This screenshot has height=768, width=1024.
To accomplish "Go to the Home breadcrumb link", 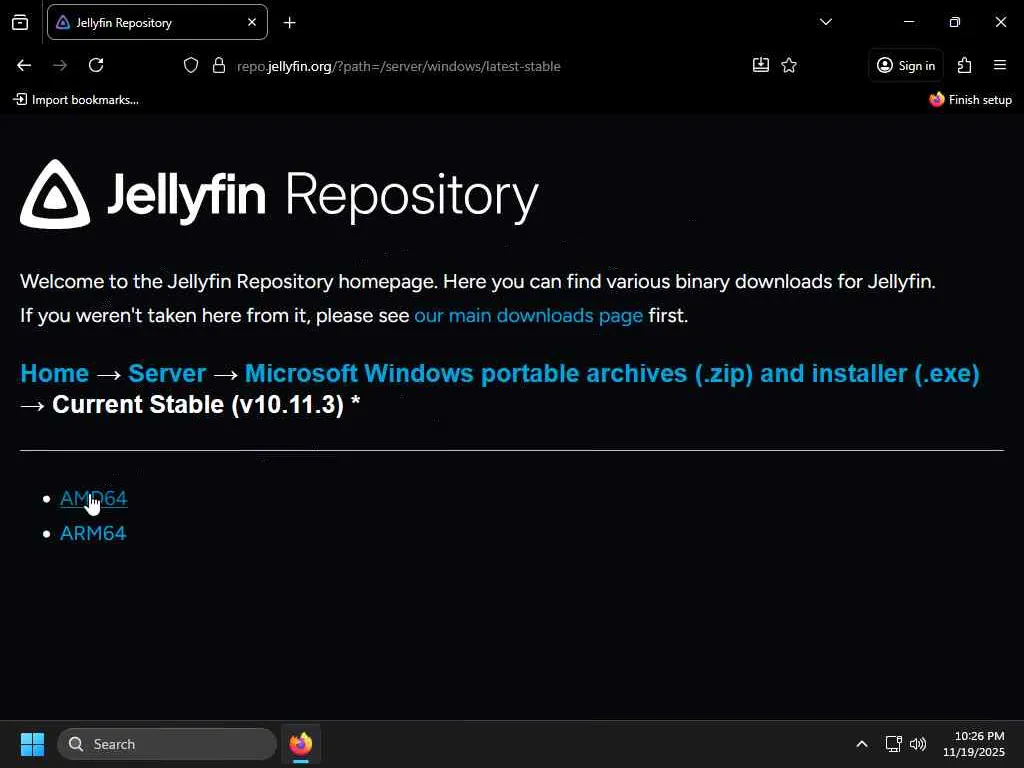I will pos(54,374).
